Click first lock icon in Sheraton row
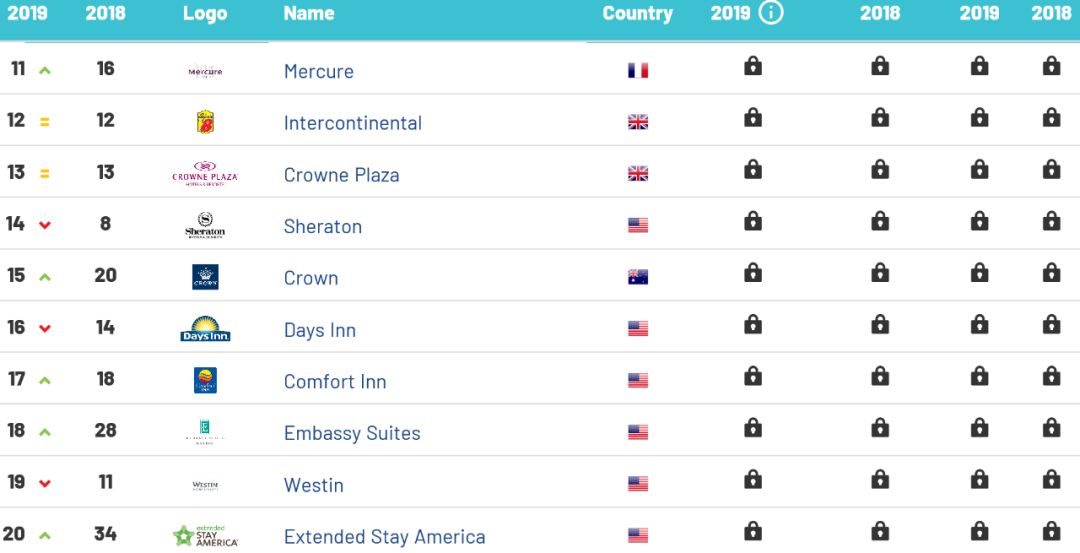 (x=753, y=221)
